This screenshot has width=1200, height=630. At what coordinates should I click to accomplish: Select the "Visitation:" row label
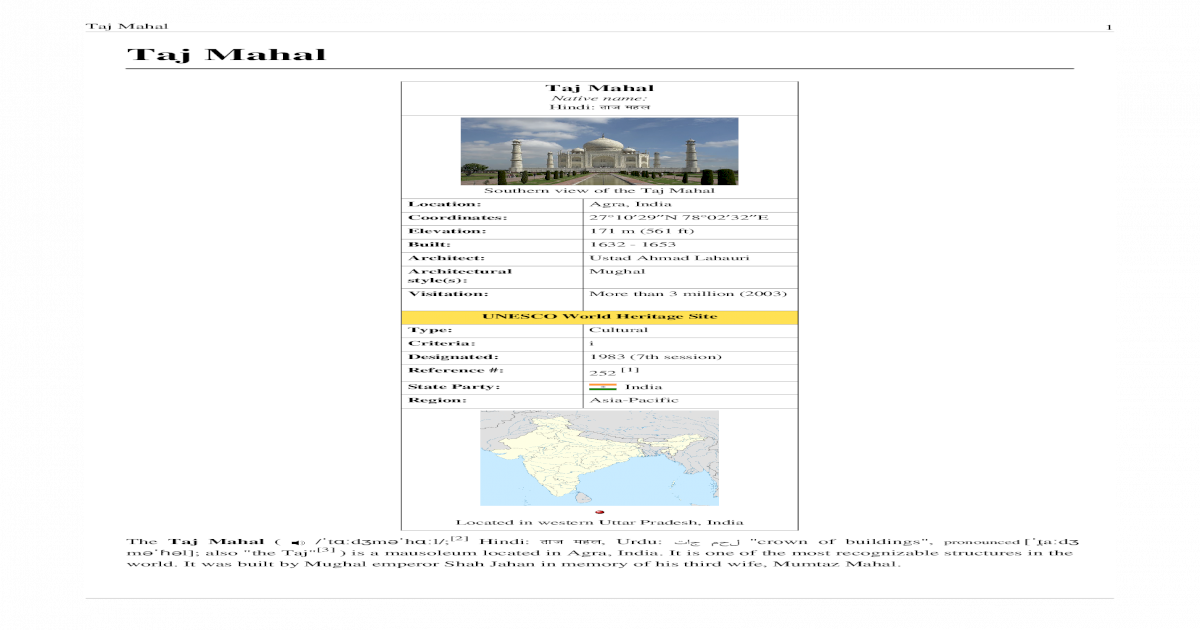[x=448, y=294]
